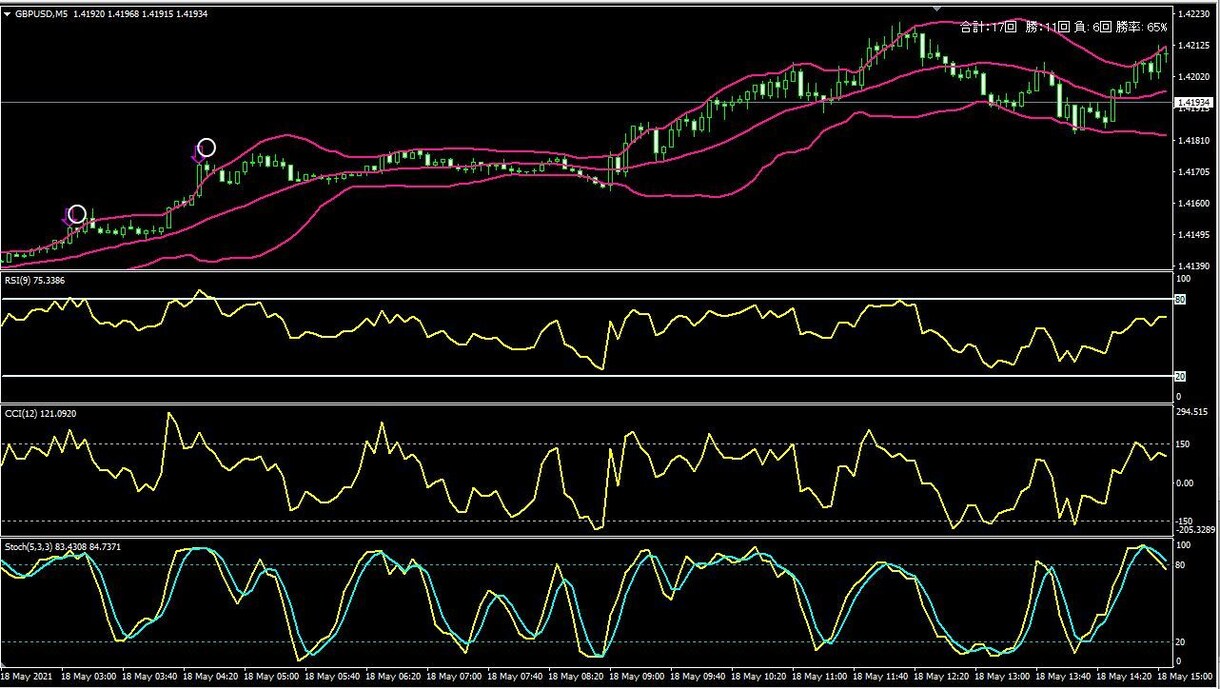Click the current price tag 1.41934 on axis
This screenshot has height=689, width=1220.
[1196, 102]
